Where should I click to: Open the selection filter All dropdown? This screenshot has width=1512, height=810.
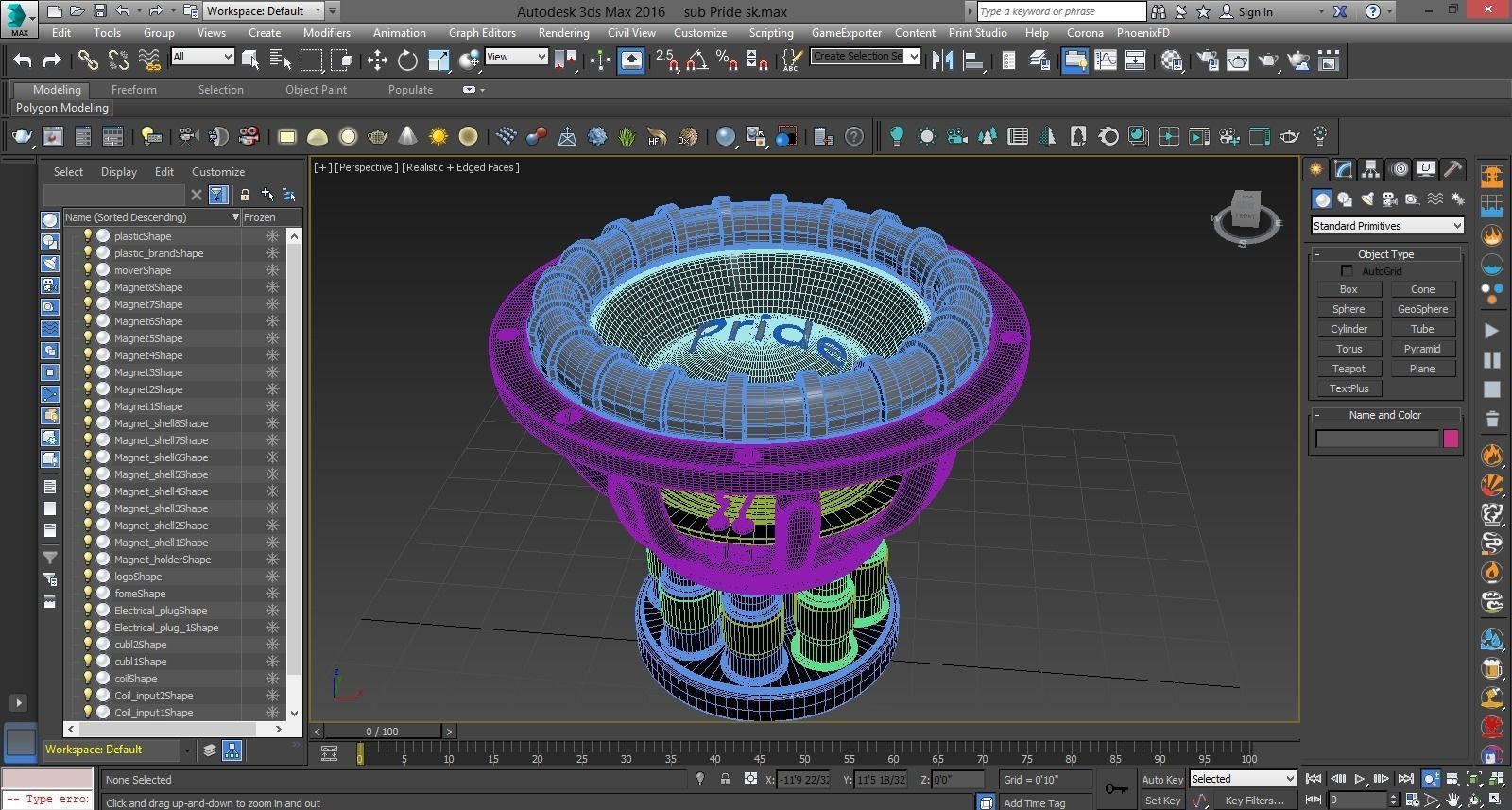pyautogui.click(x=202, y=57)
